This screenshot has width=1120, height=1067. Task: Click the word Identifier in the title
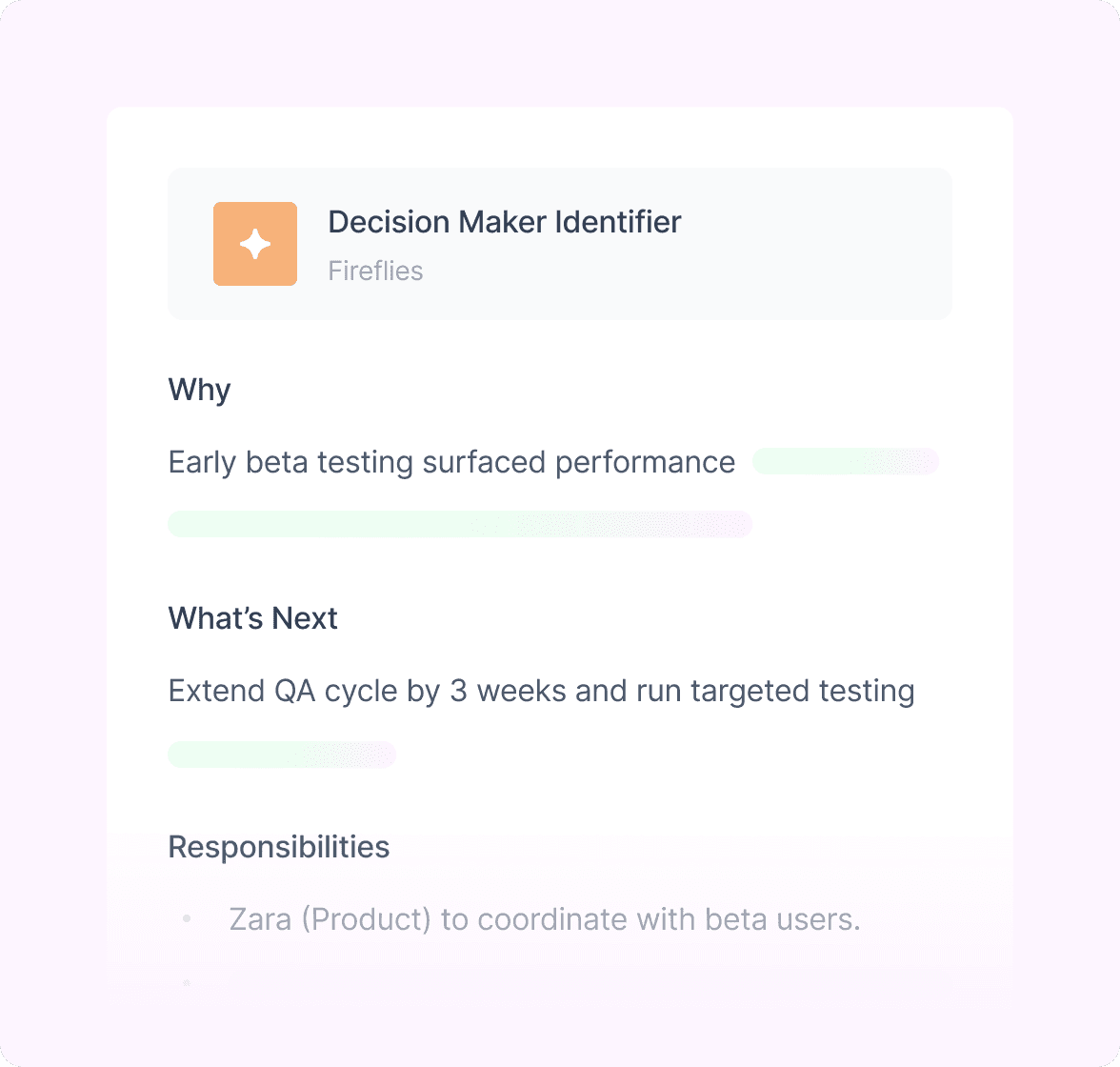(618, 222)
